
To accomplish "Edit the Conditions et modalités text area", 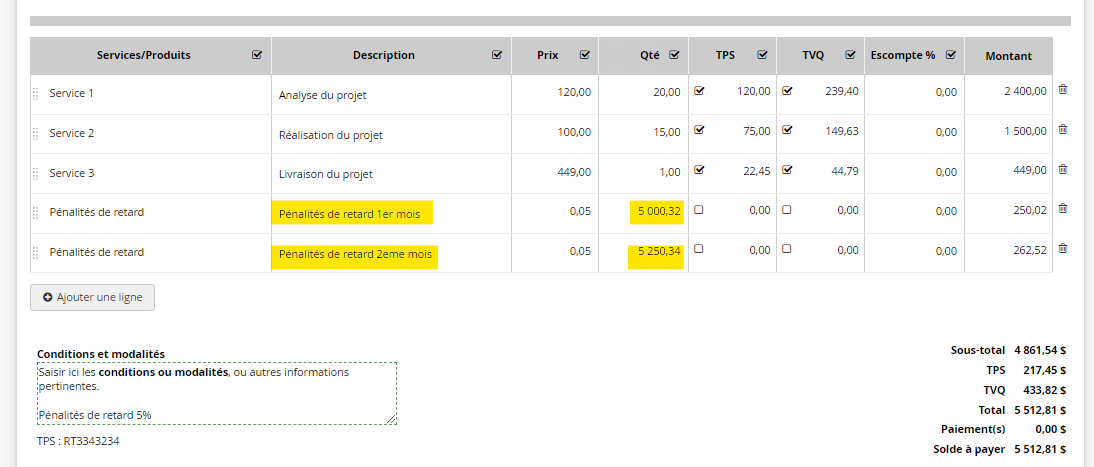I will coord(216,393).
